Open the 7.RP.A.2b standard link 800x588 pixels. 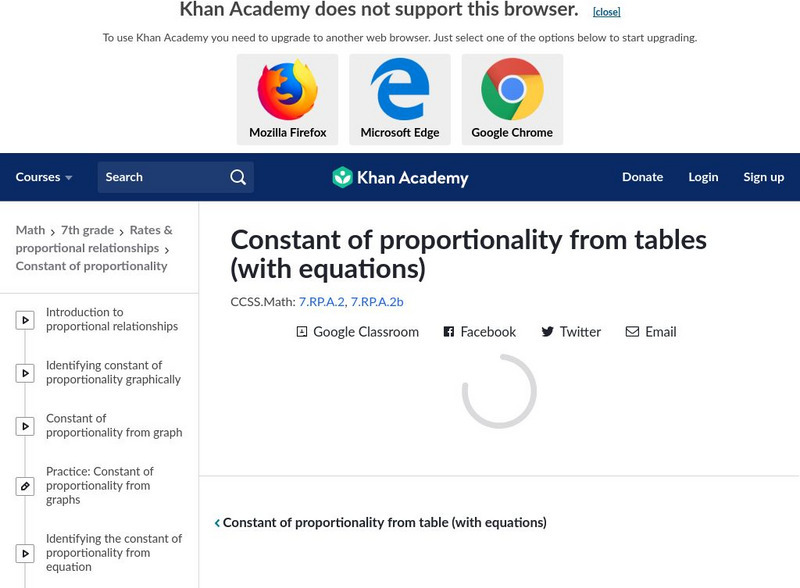[377, 301]
